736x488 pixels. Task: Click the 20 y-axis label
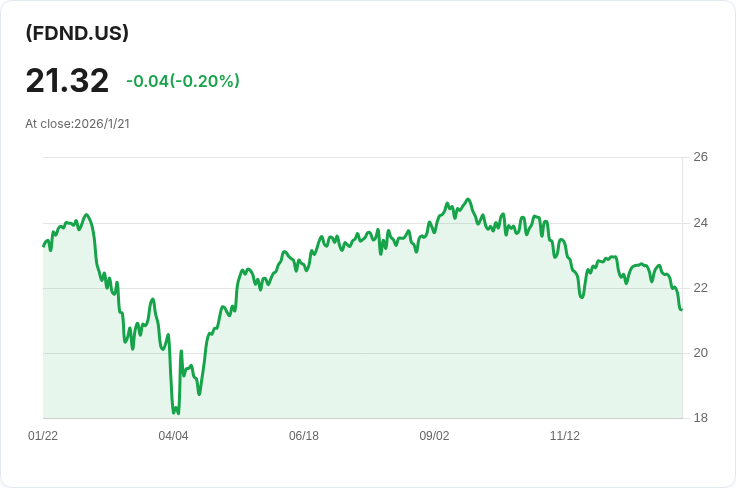coord(700,353)
